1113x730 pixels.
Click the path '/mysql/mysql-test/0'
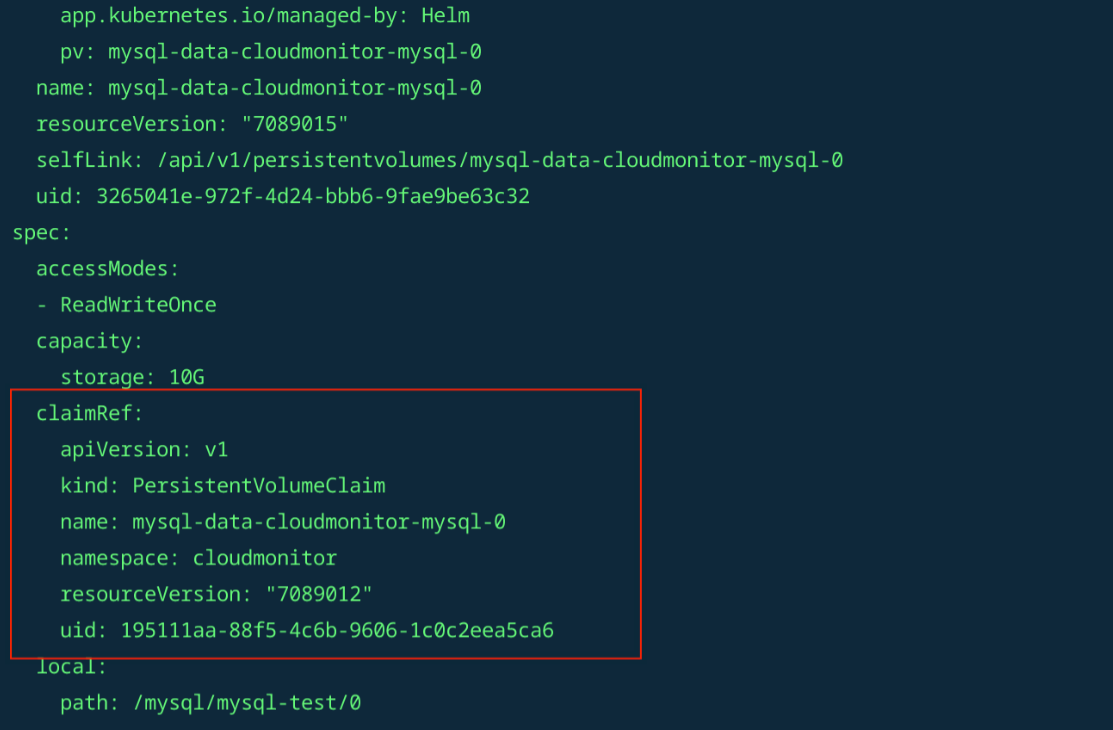point(247,703)
